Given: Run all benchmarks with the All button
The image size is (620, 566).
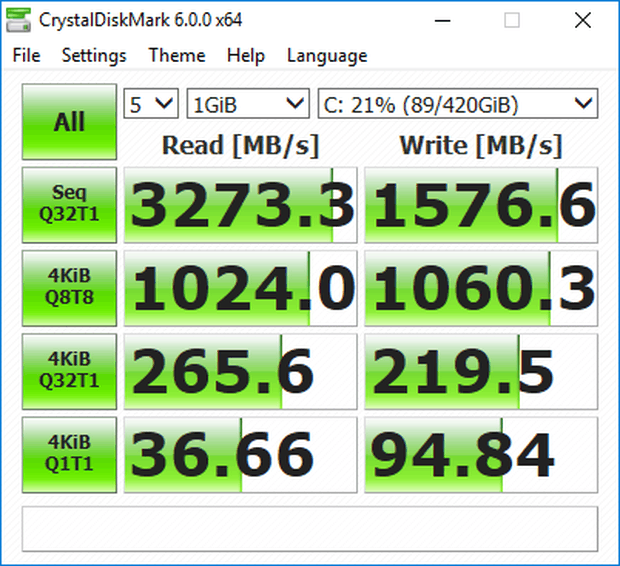Looking at the screenshot, I should (x=69, y=121).
